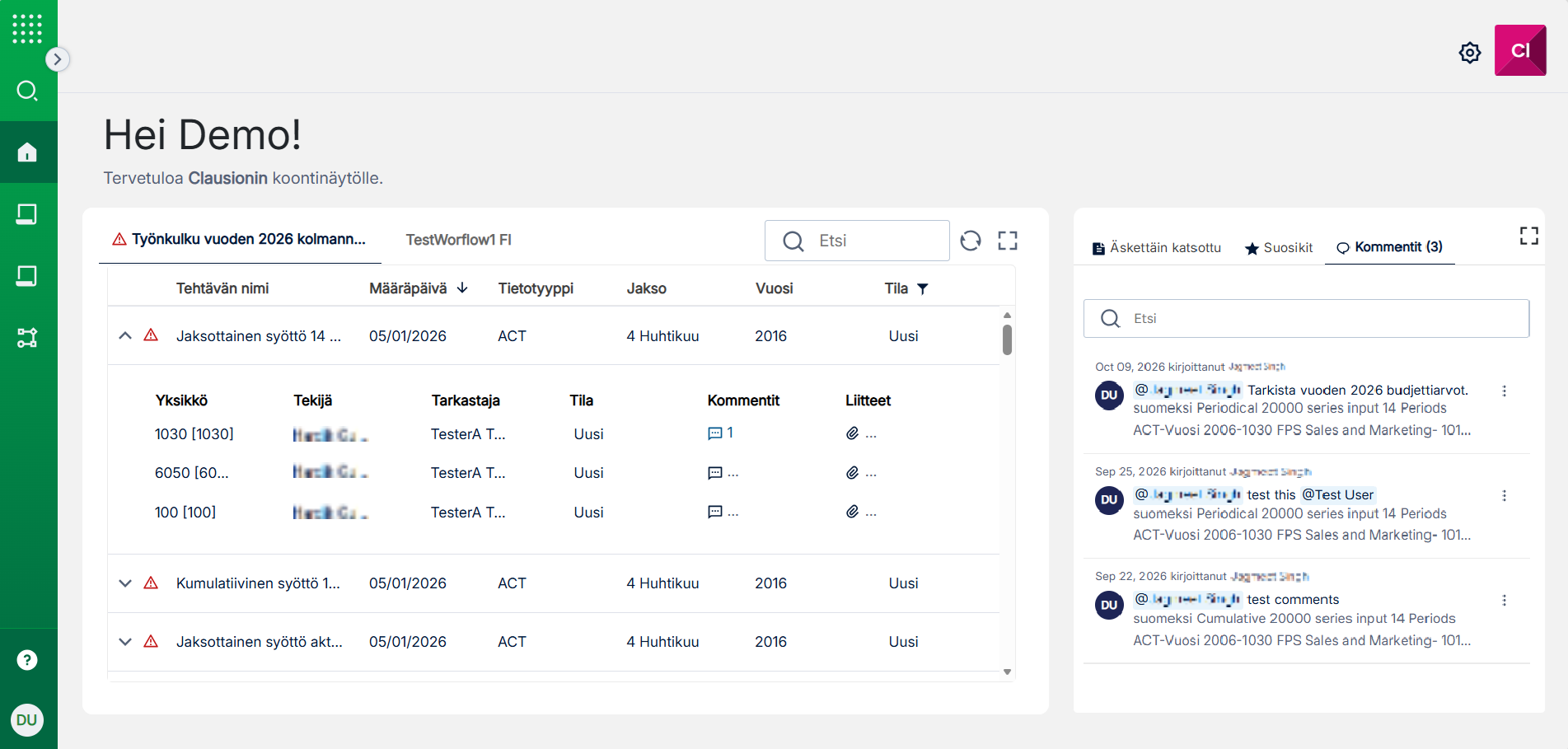This screenshot has width=1568, height=749.
Task: Expand the sidebar with the arrow button
Action: point(57,59)
